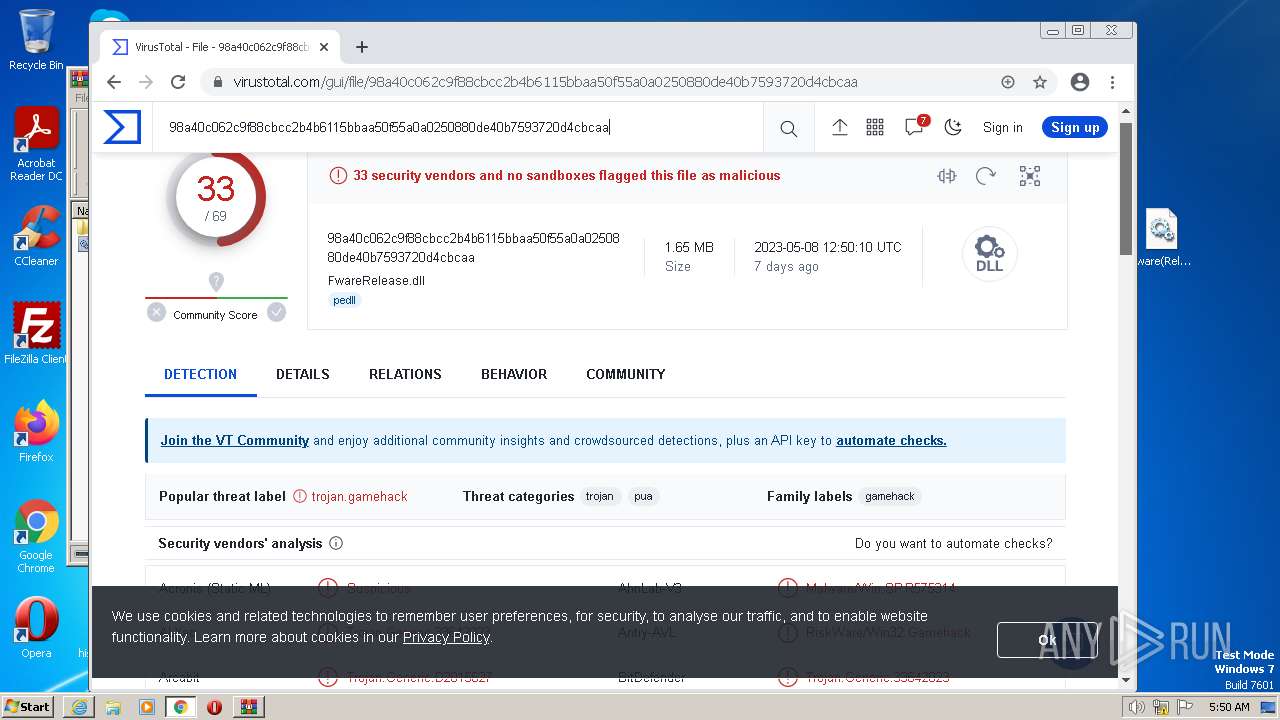Screen dimensions: 1280x720
Task: Click Security vendors' analysis info icon
Action: [x=336, y=544]
